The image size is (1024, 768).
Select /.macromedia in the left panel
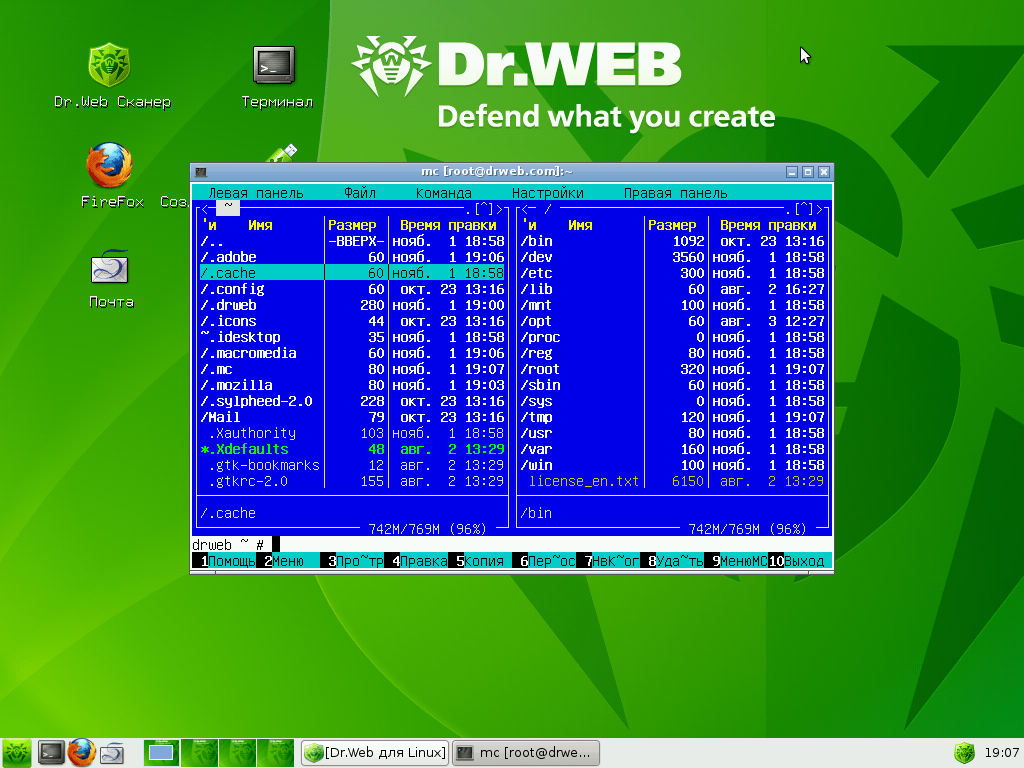352,353
